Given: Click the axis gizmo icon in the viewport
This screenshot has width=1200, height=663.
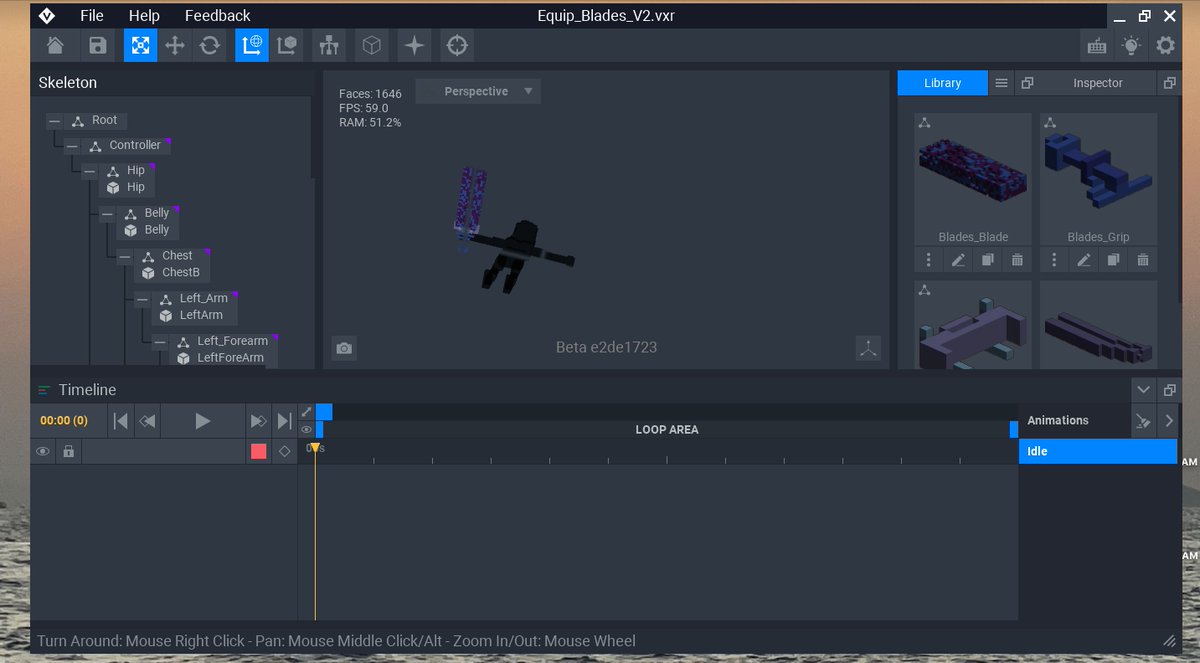Looking at the screenshot, I should pyautogui.click(x=868, y=348).
